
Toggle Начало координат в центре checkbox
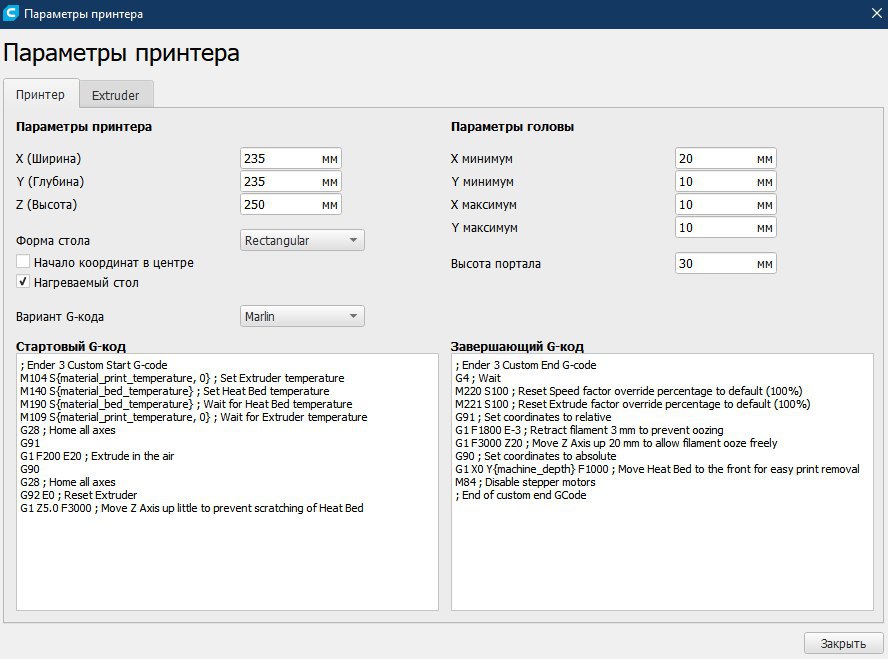[x=23, y=262]
